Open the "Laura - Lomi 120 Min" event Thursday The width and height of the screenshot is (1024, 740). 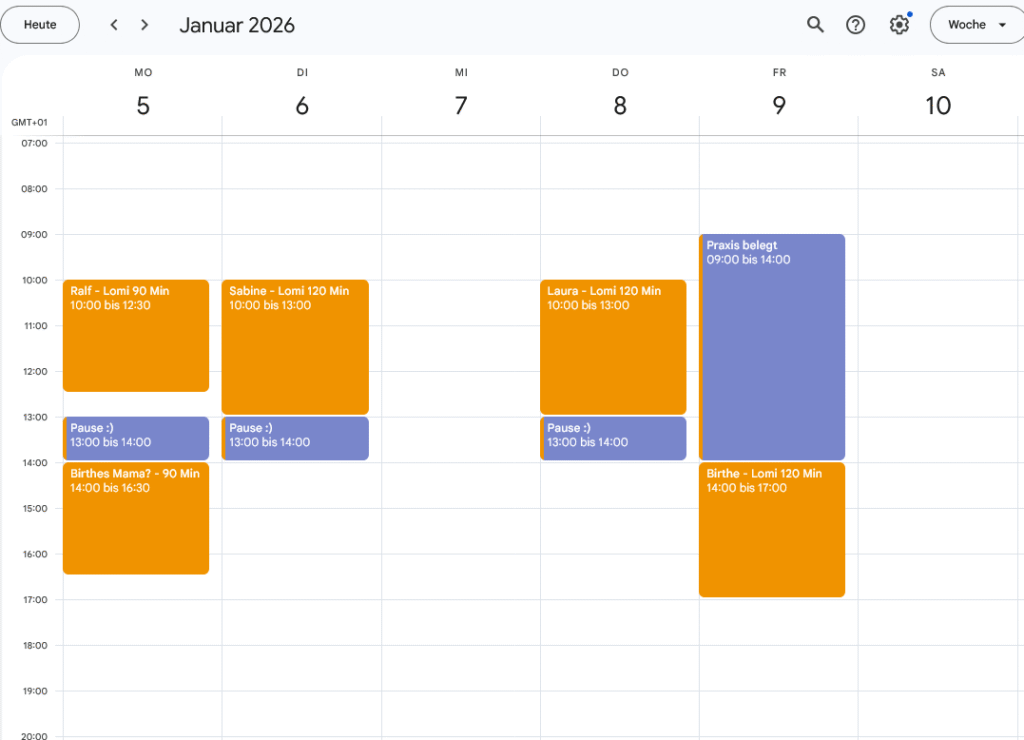click(612, 345)
